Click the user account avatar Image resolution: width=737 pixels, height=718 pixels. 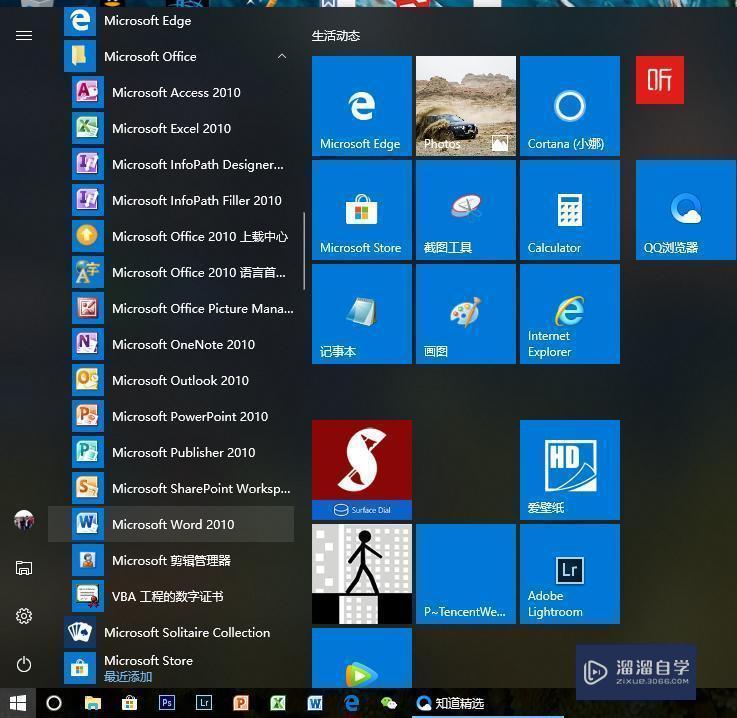24,521
